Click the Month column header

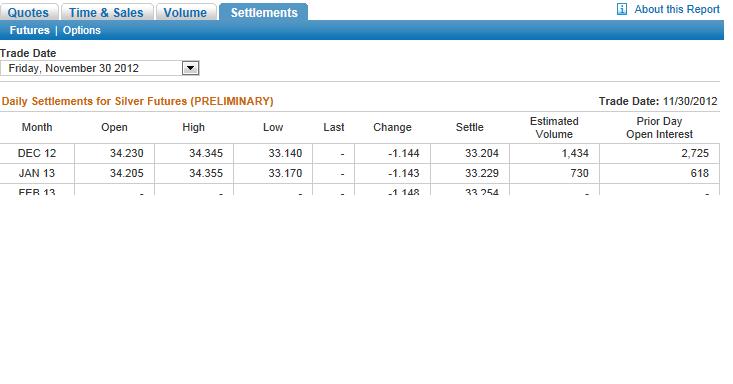tap(37, 127)
